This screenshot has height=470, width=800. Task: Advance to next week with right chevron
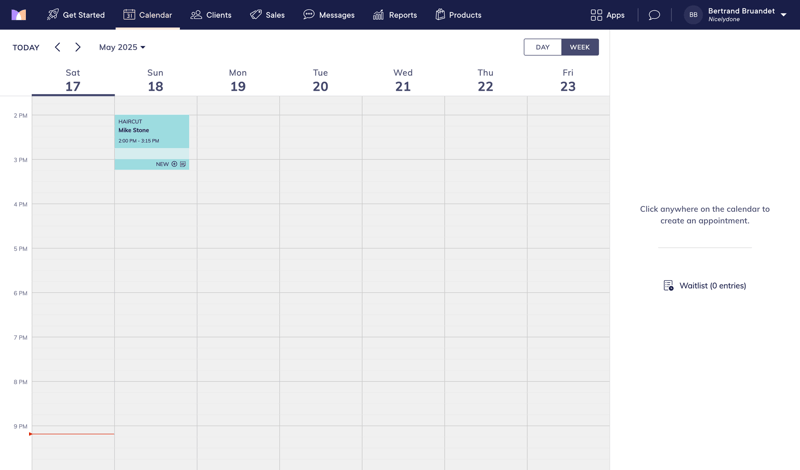pyautogui.click(x=78, y=47)
